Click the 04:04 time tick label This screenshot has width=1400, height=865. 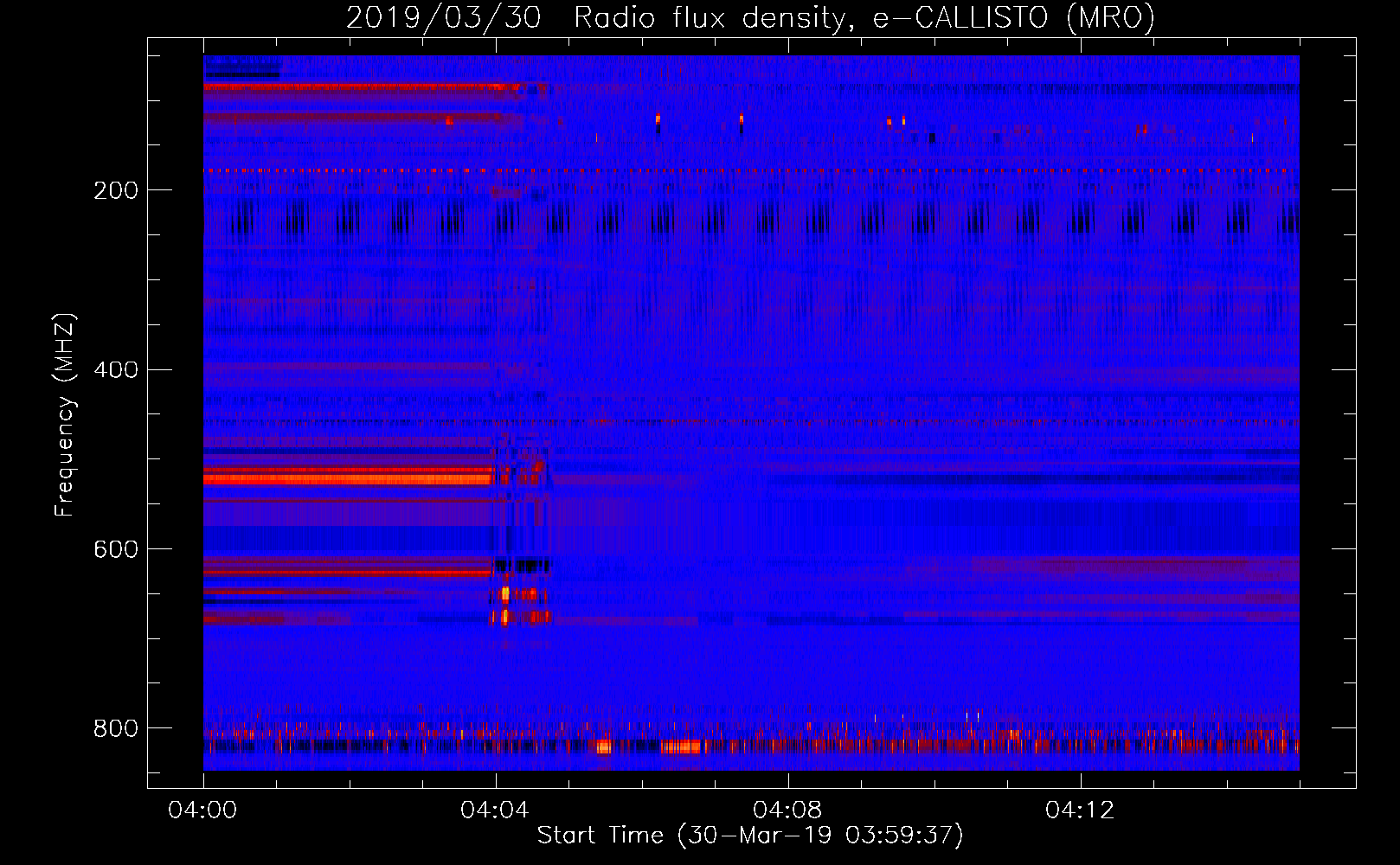pos(495,811)
